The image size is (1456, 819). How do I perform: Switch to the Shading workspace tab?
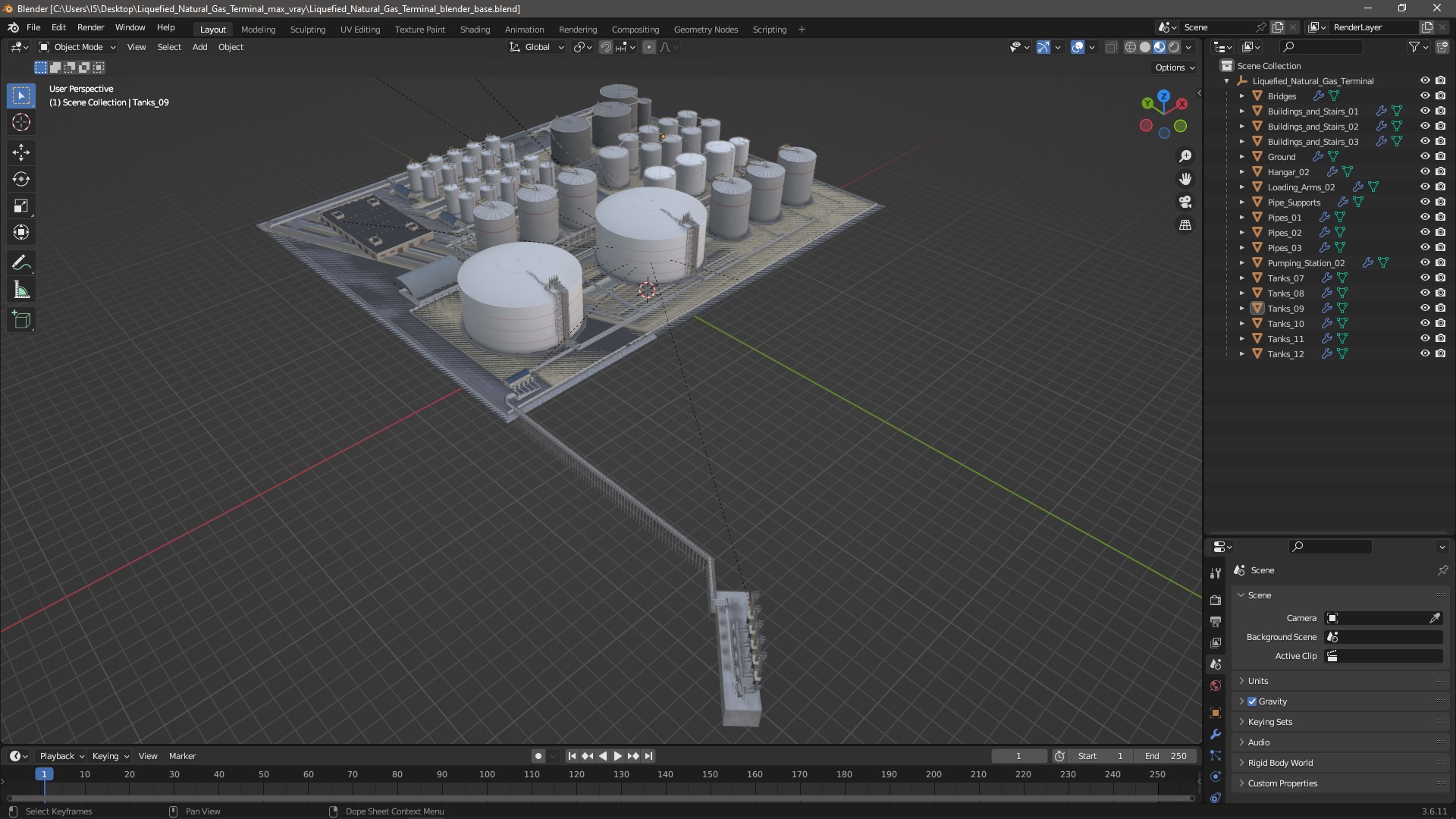(x=475, y=30)
